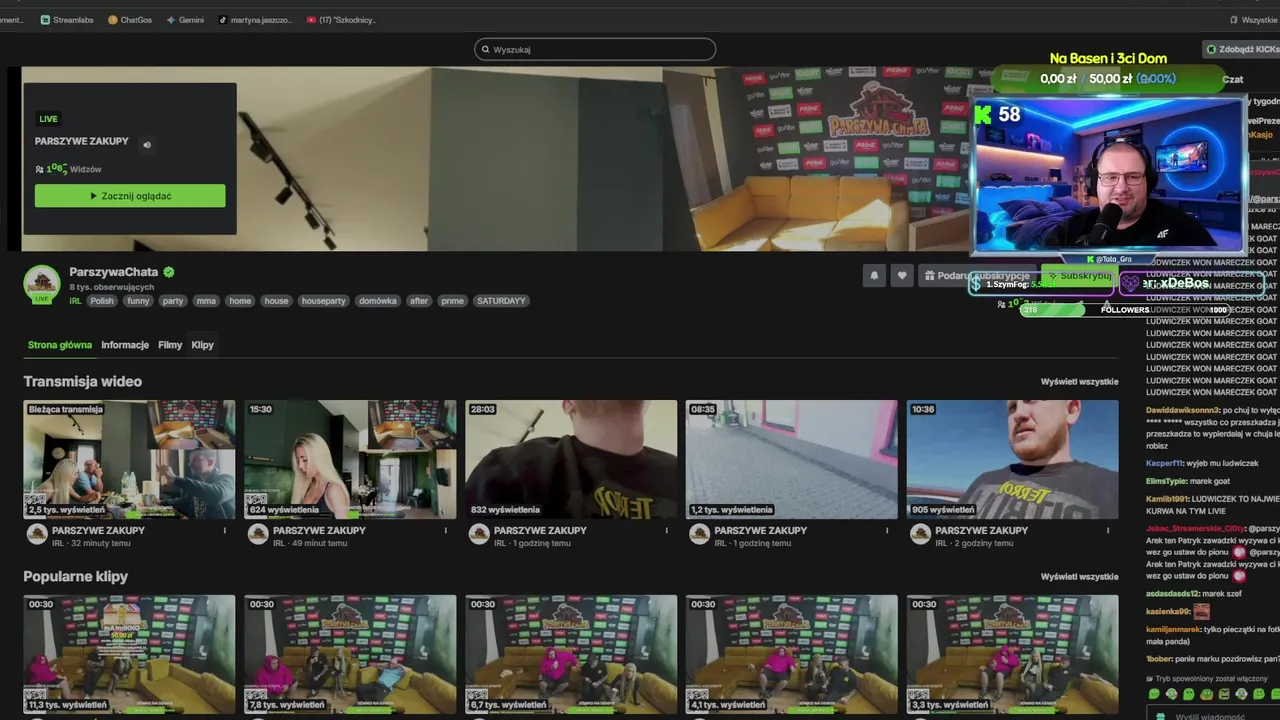Open the 28:03 video thumbnail
This screenshot has width=1280, height=720.
click(x=571, y=459)
